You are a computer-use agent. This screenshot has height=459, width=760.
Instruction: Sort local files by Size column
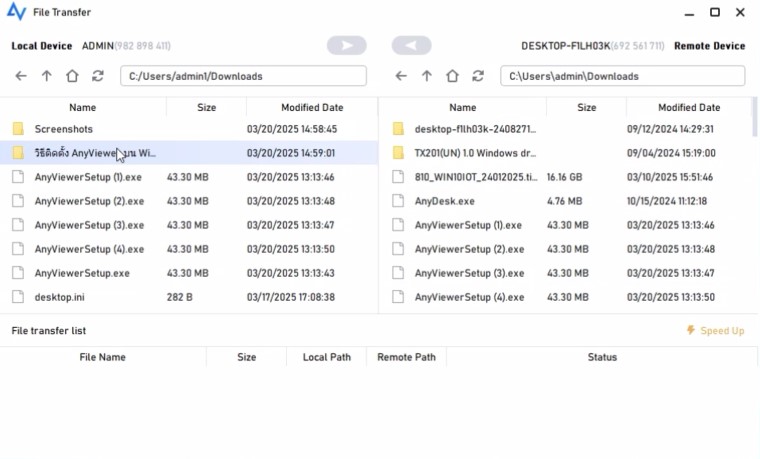pos(206,108)
